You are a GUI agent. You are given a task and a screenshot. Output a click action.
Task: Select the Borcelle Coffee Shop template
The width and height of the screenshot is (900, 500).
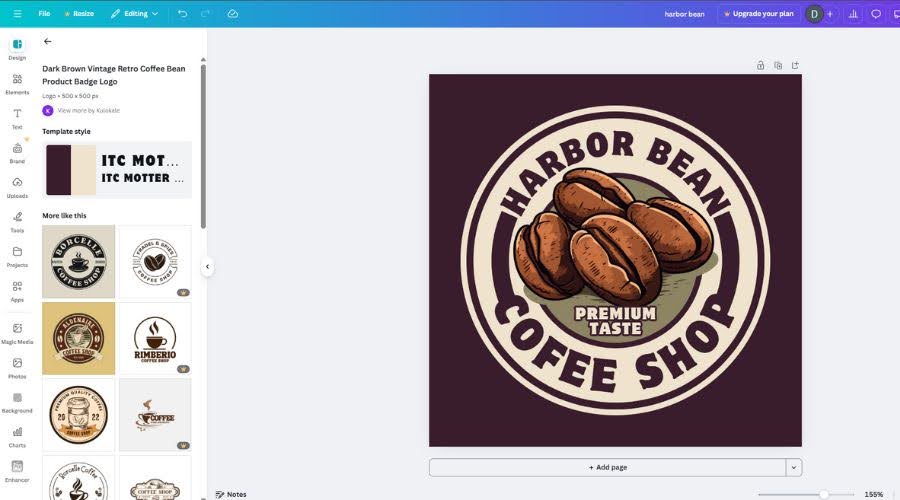79,261
